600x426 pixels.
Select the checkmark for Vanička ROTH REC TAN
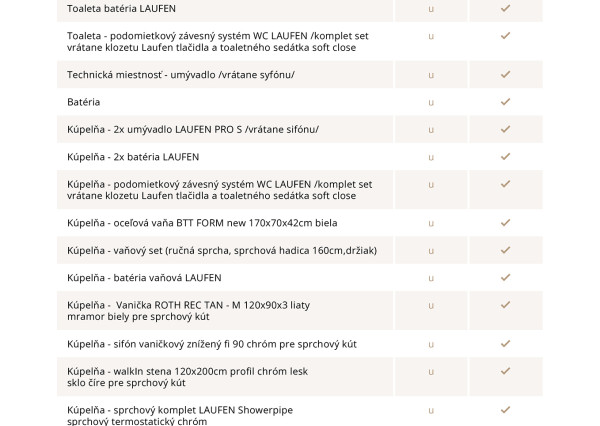(x=505, y=310)
